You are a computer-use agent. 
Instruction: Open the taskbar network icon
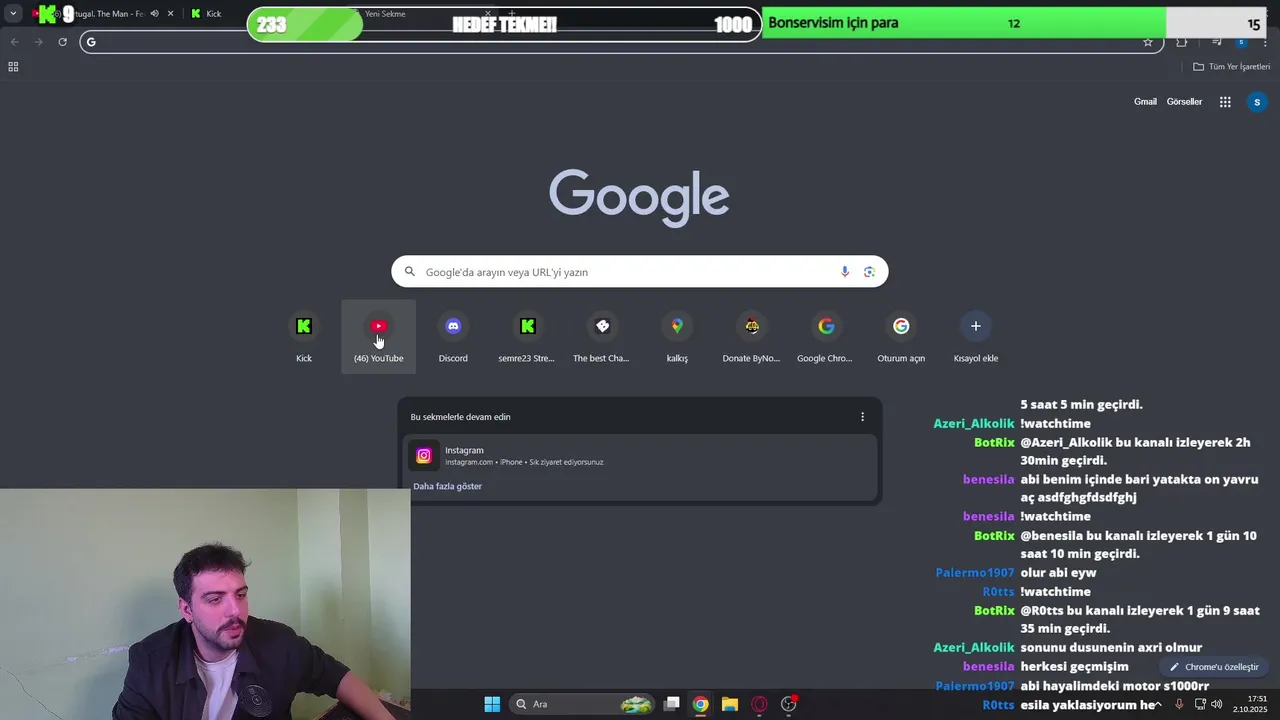1200,704
